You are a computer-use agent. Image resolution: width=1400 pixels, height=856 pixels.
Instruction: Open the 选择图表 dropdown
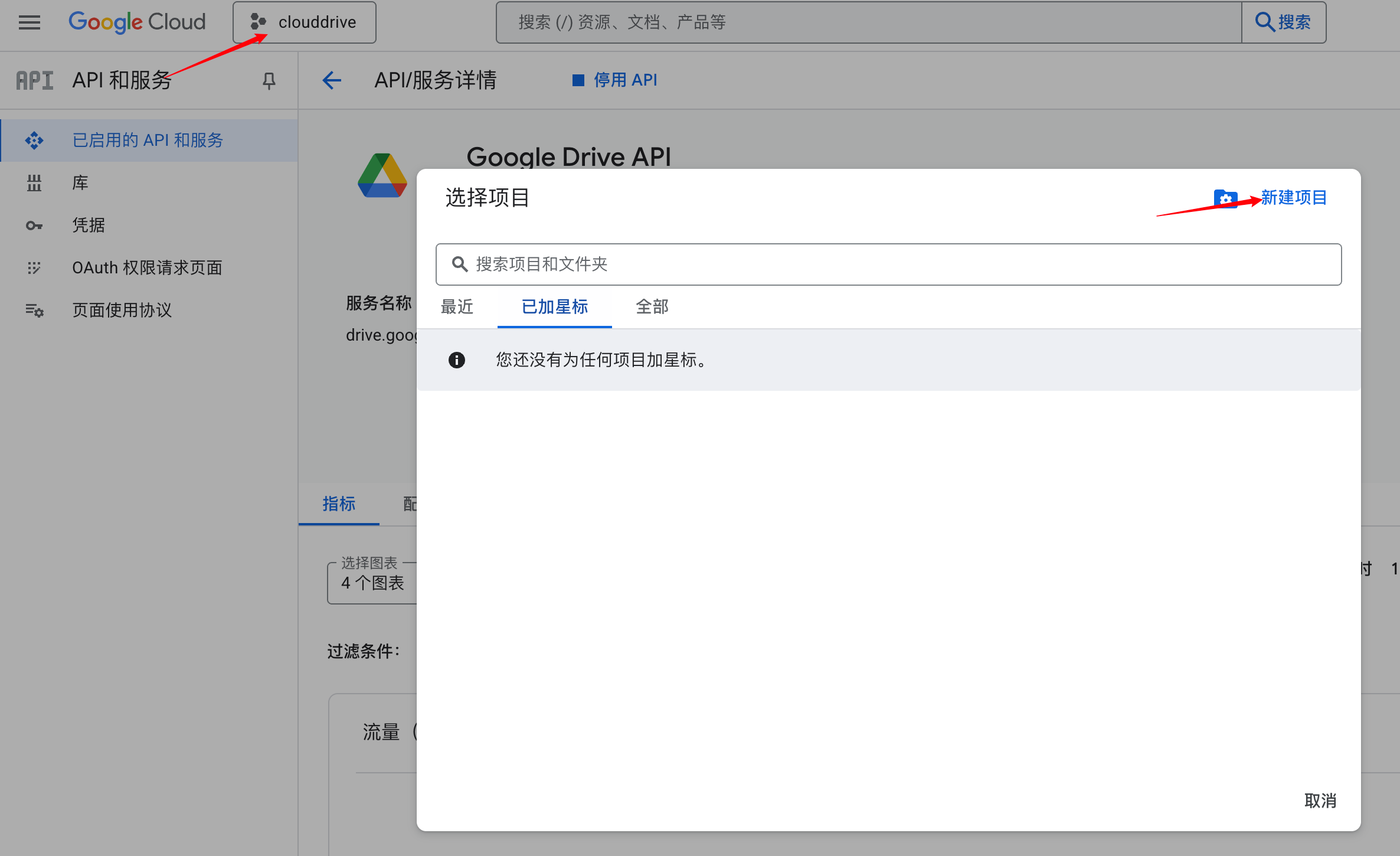[372, 583]
